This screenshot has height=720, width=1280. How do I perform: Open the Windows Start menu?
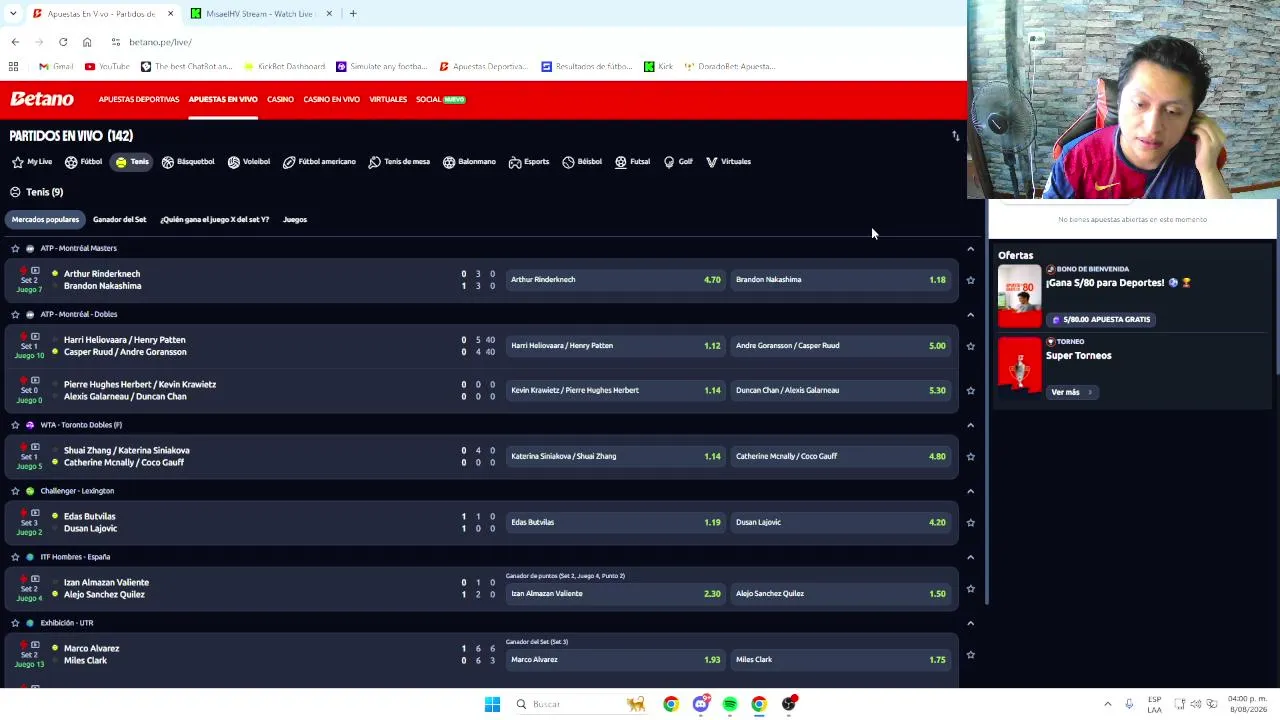tap(492, 704)
